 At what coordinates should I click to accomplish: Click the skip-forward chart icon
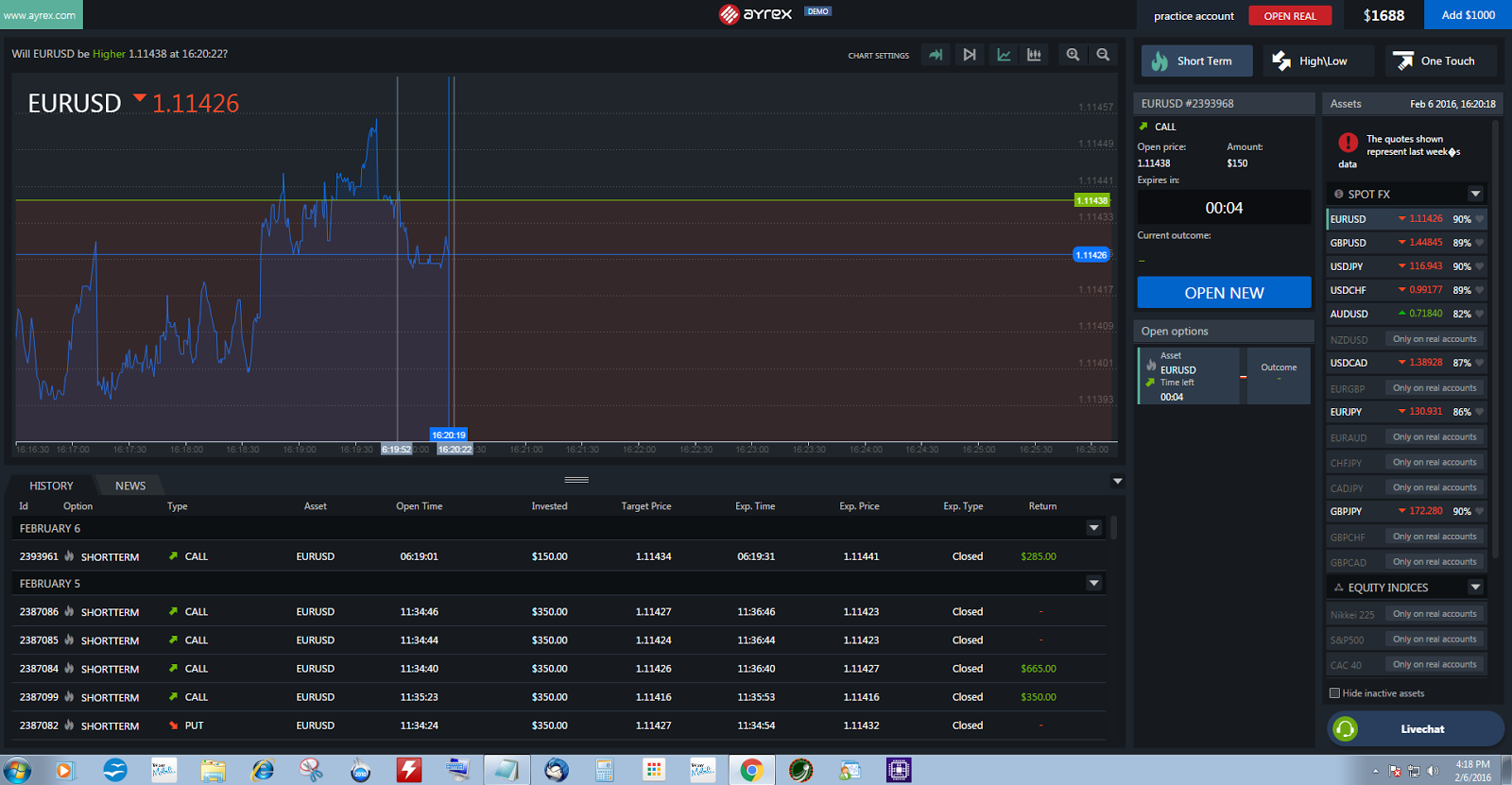tap(970, 55)
